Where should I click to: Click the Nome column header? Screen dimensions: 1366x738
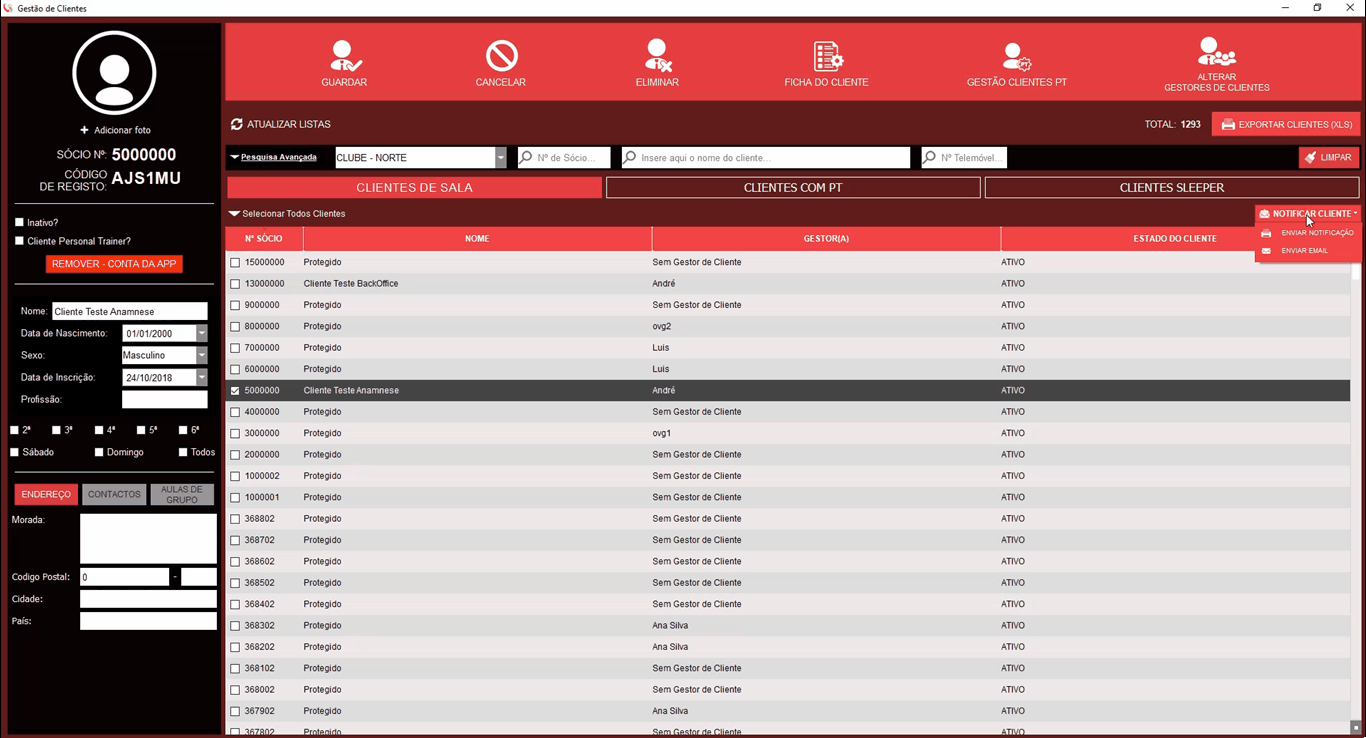click(477, 239)
